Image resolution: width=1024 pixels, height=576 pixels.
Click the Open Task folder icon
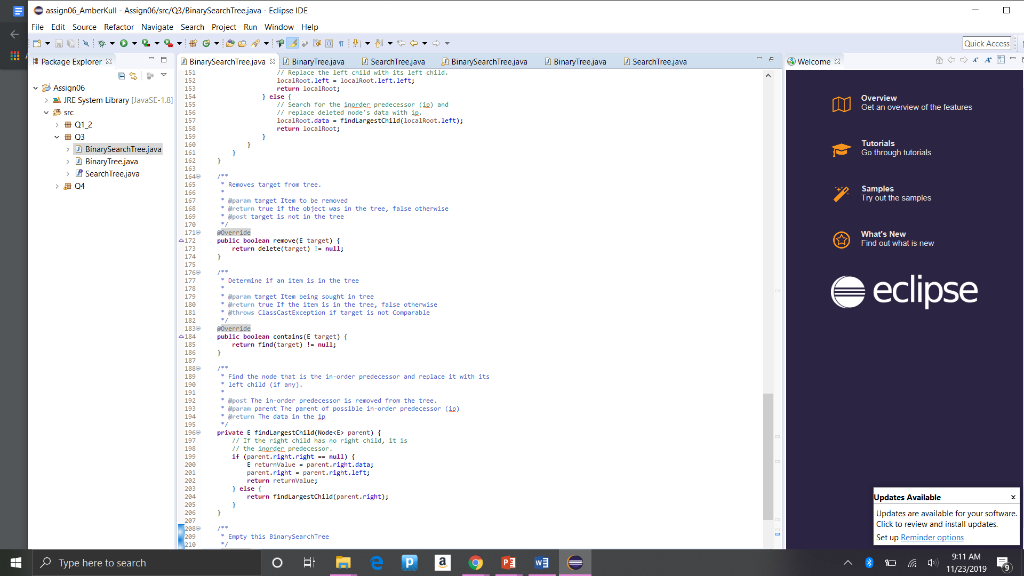pyautogui.click(x=242, y=43)
